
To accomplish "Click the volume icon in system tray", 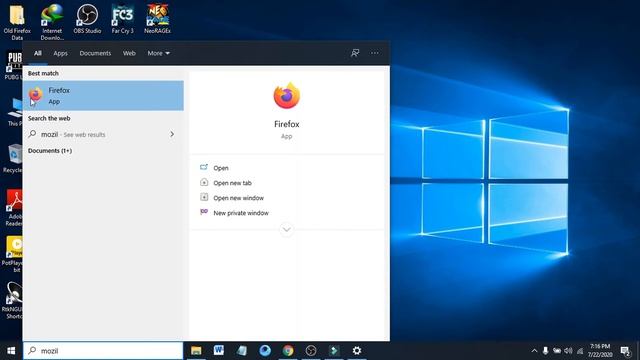I will point(568,351).
